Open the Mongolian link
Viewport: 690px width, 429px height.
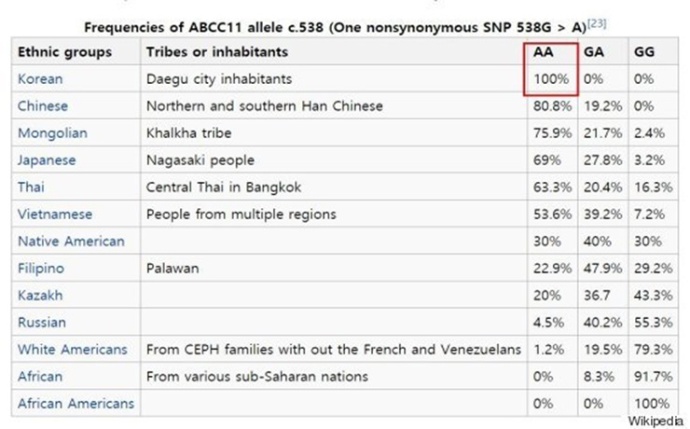(x=52, y=132)
